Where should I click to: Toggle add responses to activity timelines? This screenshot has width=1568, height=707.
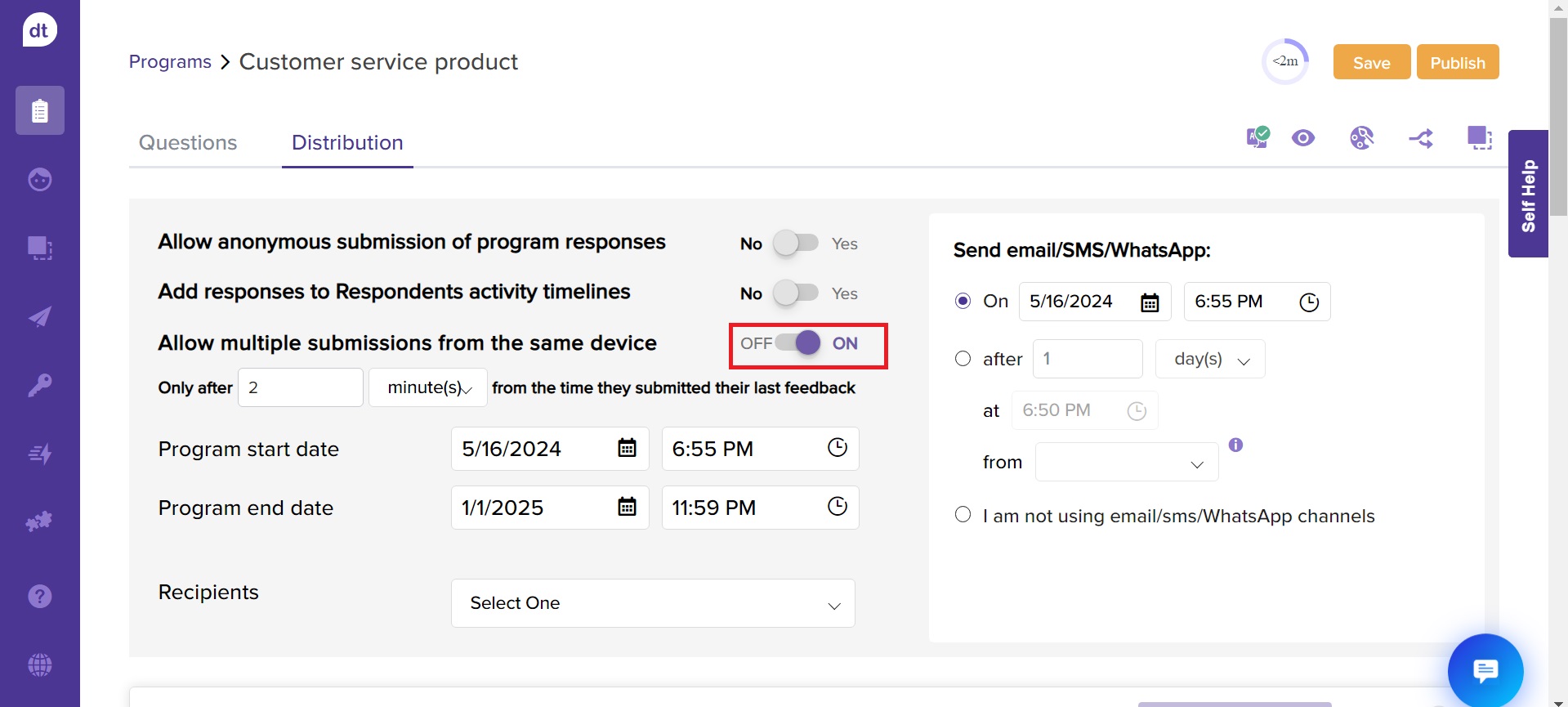[796, 293]
